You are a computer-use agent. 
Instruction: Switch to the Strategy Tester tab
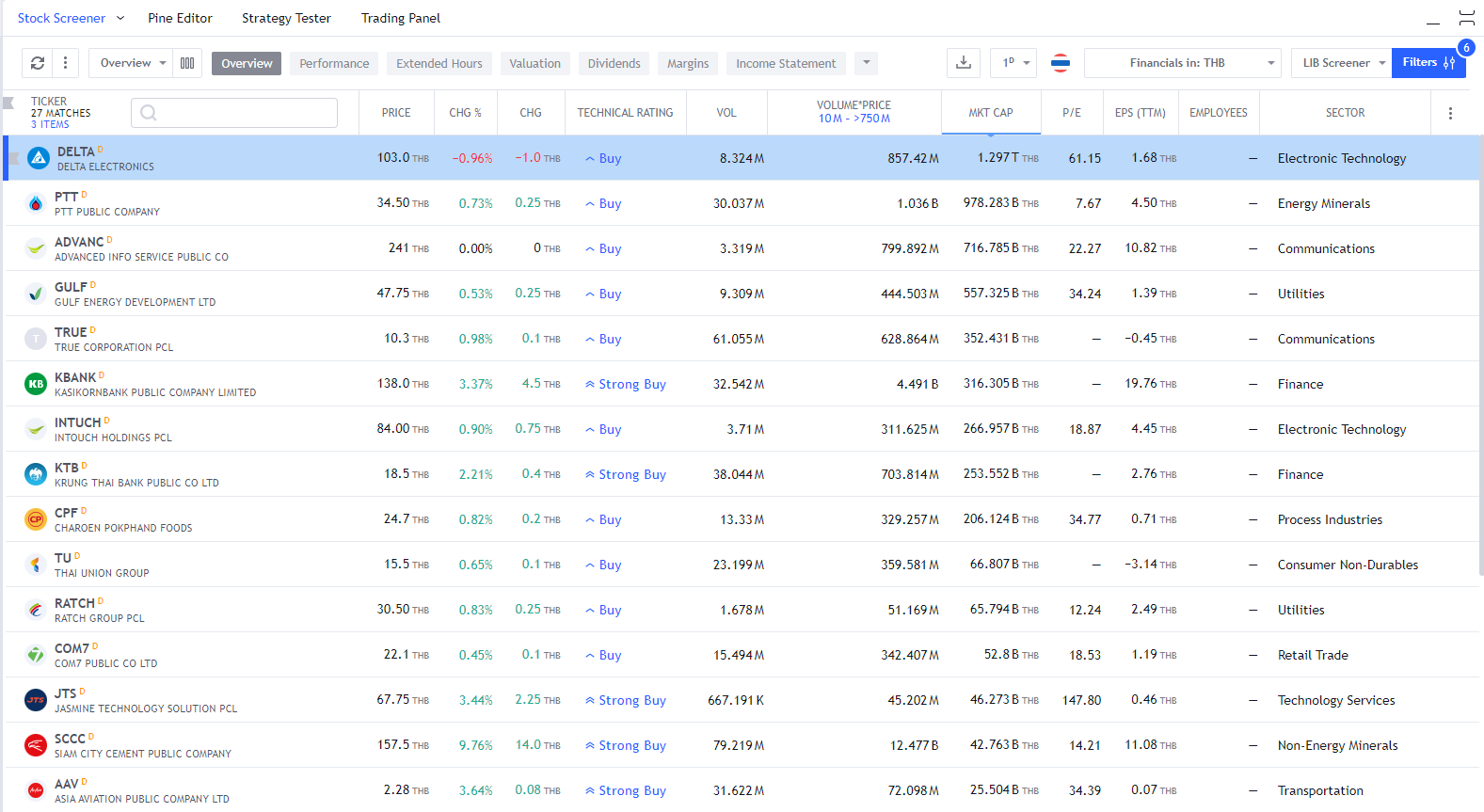coord(286,18)
